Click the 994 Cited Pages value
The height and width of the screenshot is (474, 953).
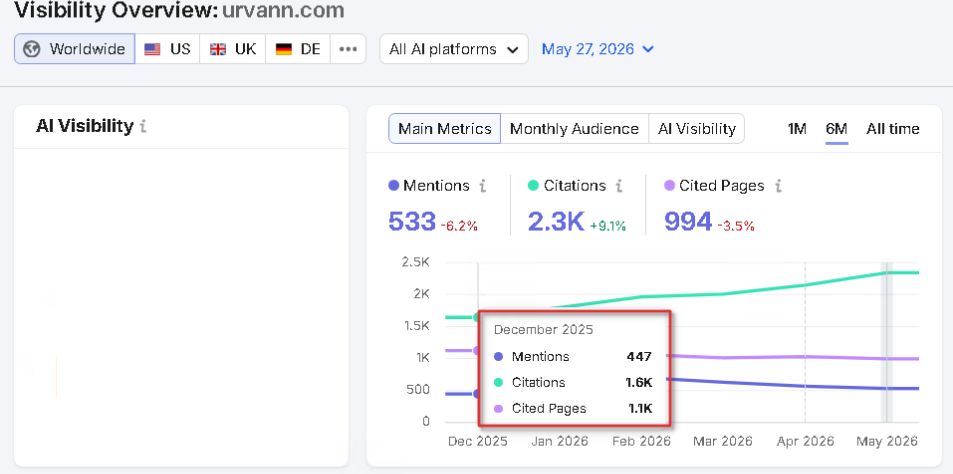tap(687, 222)
